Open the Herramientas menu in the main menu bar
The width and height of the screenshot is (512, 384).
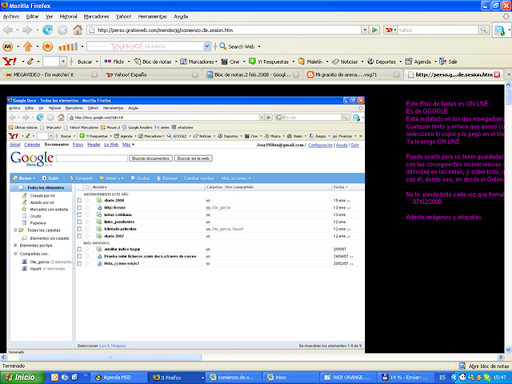[152, 16]
